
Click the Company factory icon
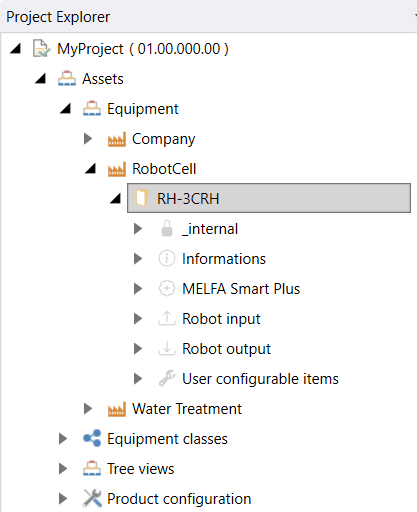click(x=117, y=139)
